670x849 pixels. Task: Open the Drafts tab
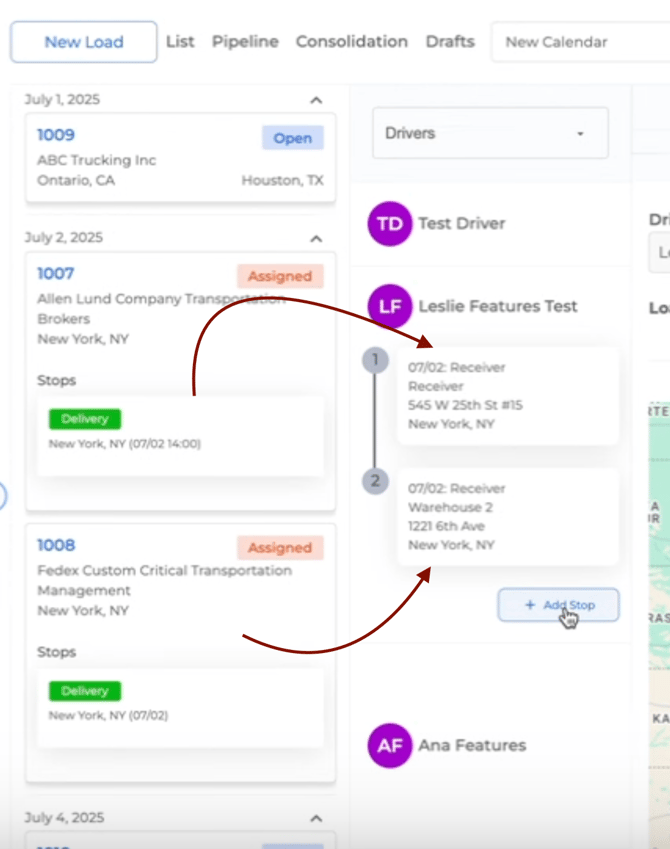pos(450,42)
